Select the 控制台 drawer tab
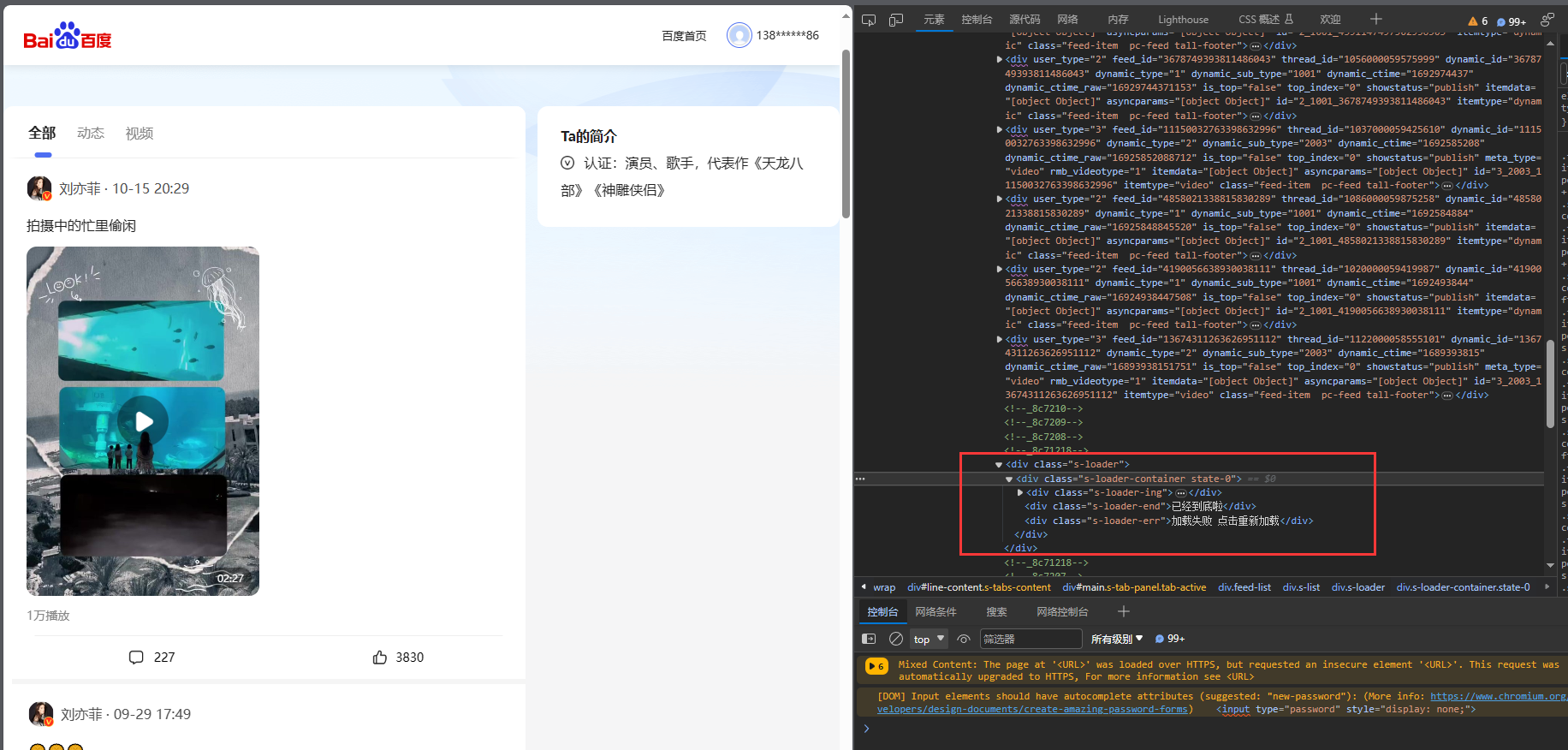Viewport: 1568px width, 750px height. (882, 612)
